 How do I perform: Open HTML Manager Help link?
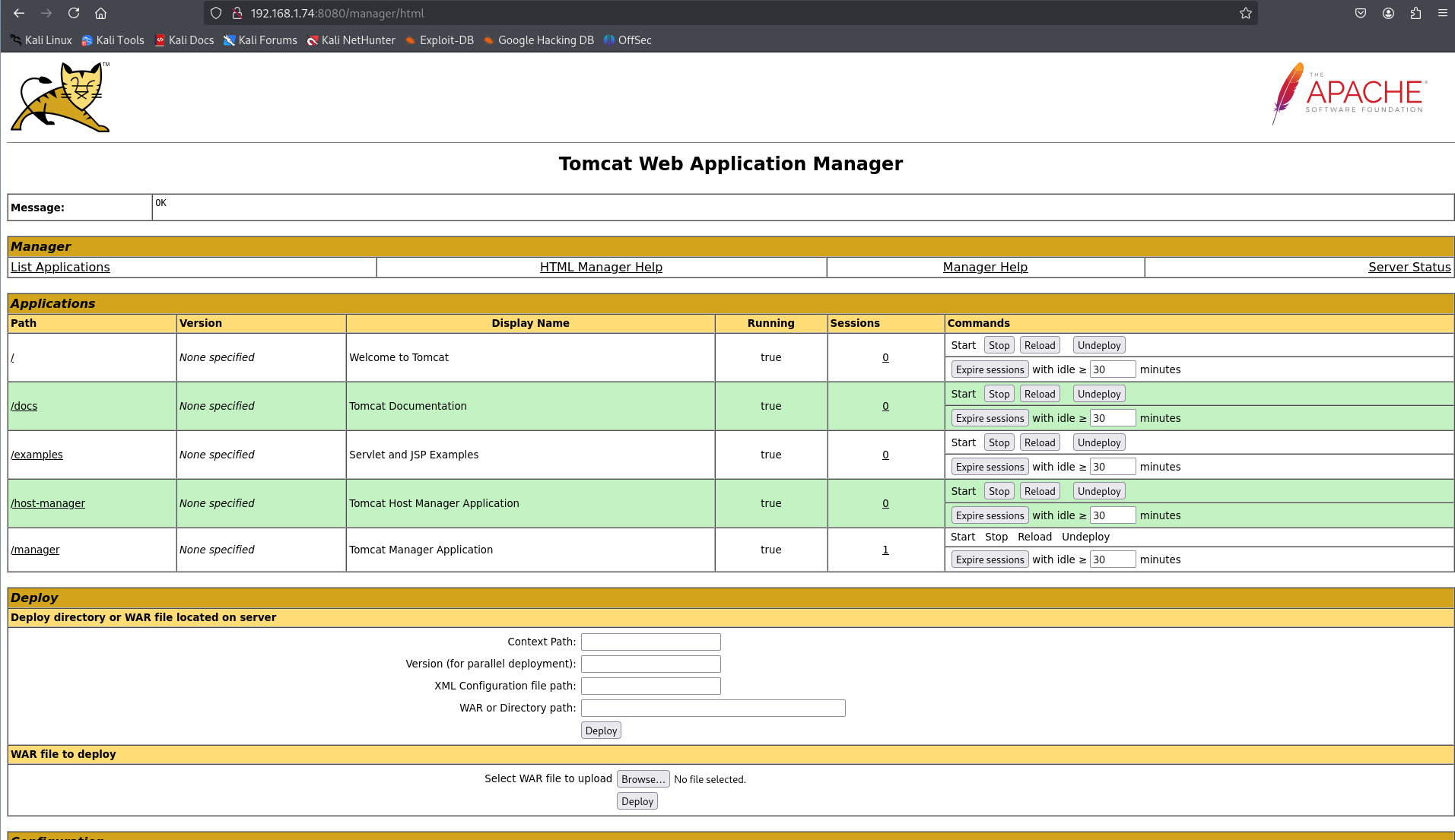pos(601,267)
